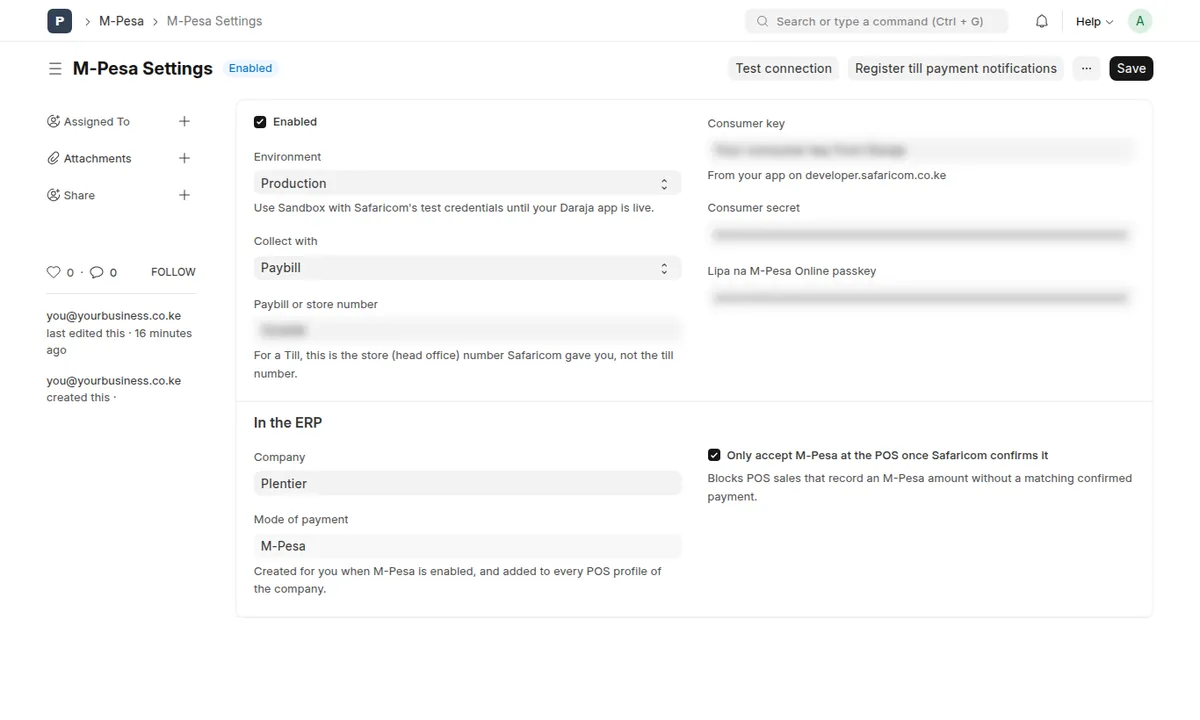
Task: Click the Share icon in sidebar
Action: [54, 195]
